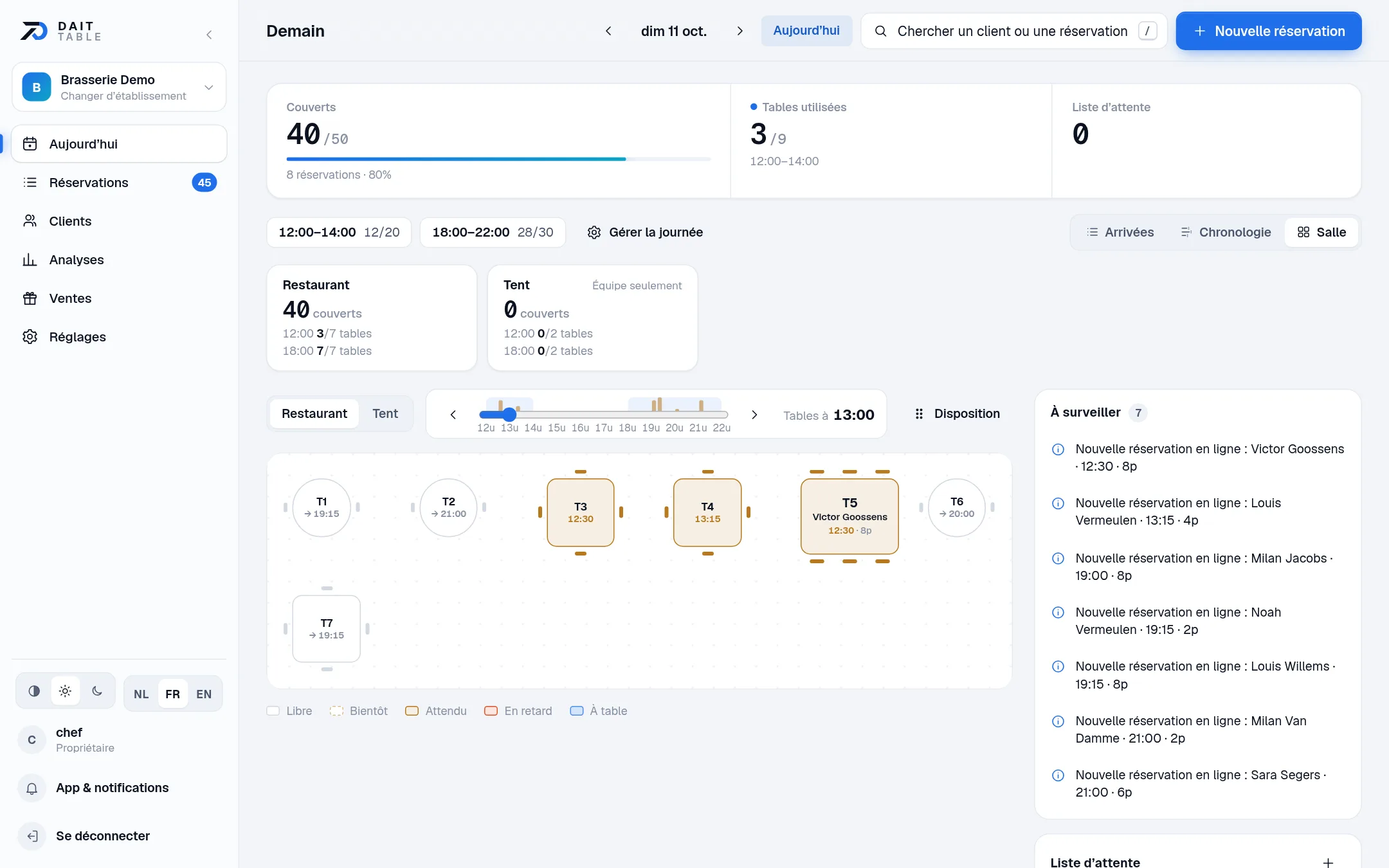Click the search magnifier icon
The height and width of the screenshot is (868, 1389).
[x=881, y=31]
